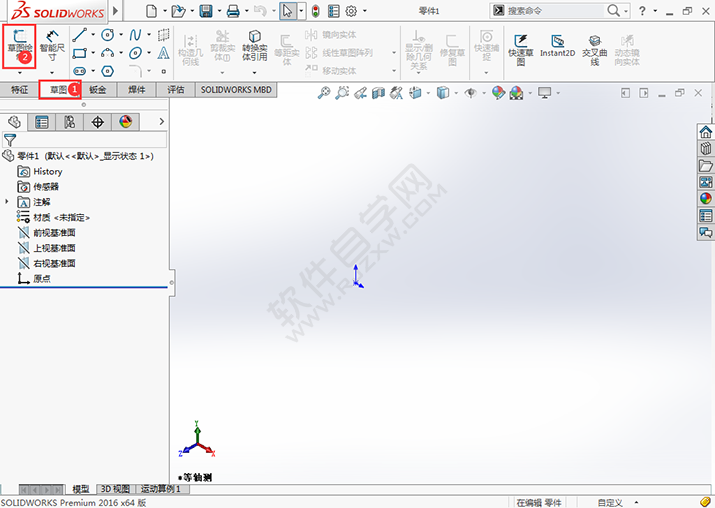
Task: Open the ConfigurationManager tab
Action: pyautogui.click(x=69, y=122)
